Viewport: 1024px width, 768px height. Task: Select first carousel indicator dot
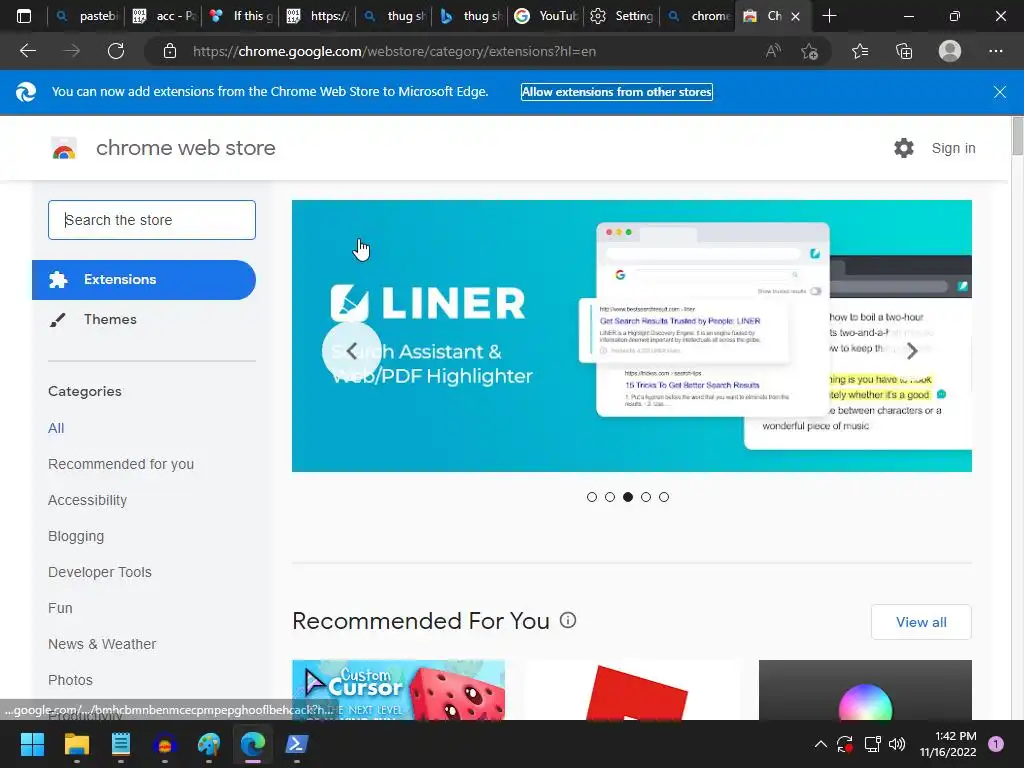click(592, 497)
